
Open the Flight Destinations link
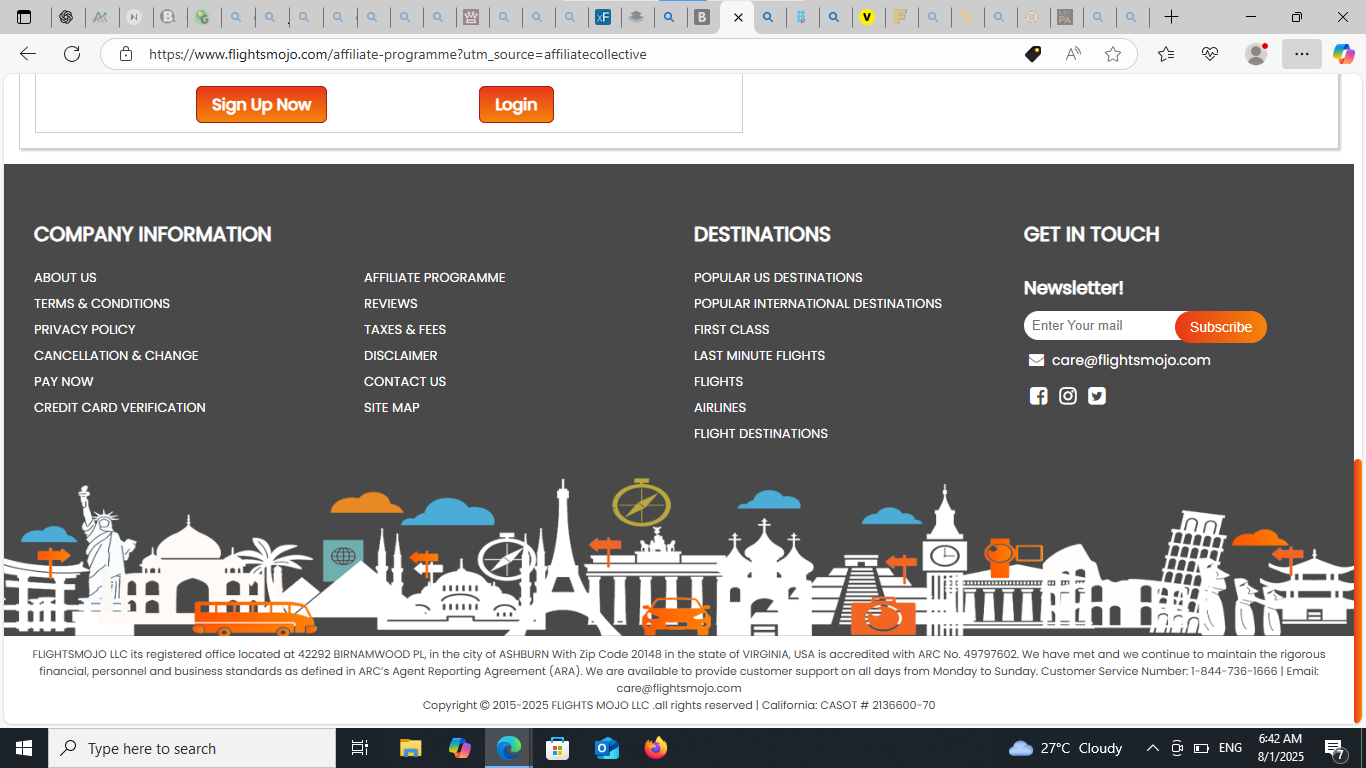tap(761, 433)
